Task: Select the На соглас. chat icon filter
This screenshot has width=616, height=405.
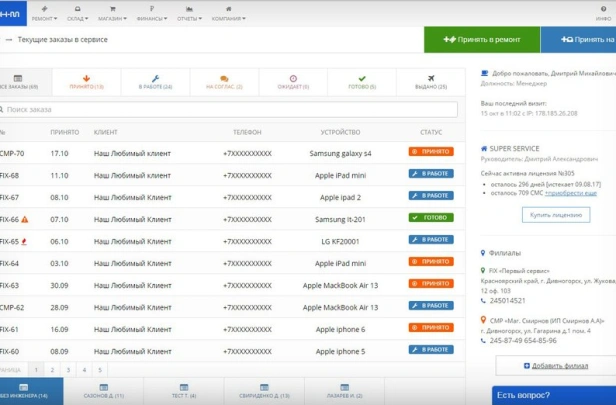Action: (224, 82)
